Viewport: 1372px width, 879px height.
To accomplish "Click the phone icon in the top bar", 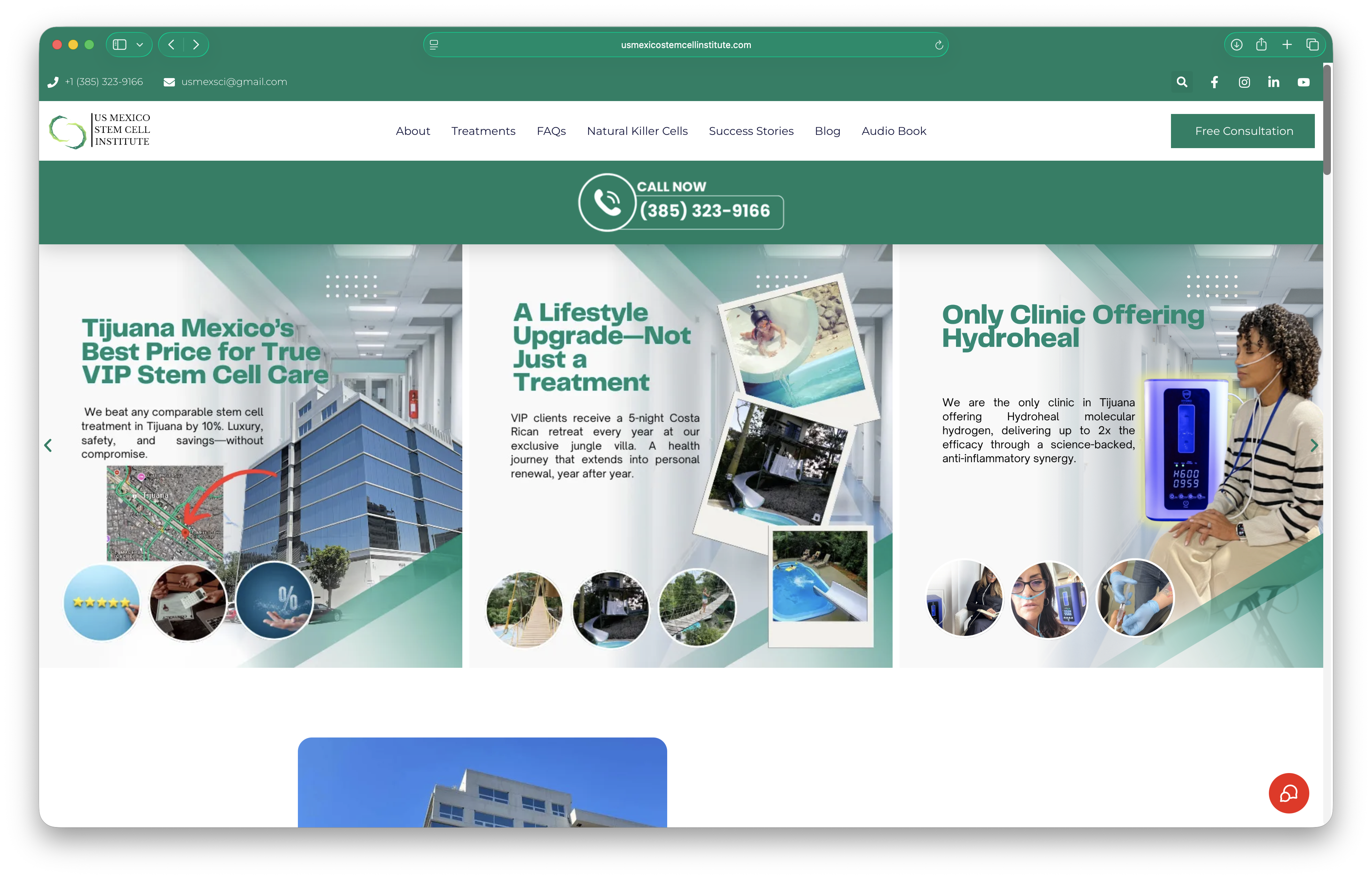I will tap(53, 82).
